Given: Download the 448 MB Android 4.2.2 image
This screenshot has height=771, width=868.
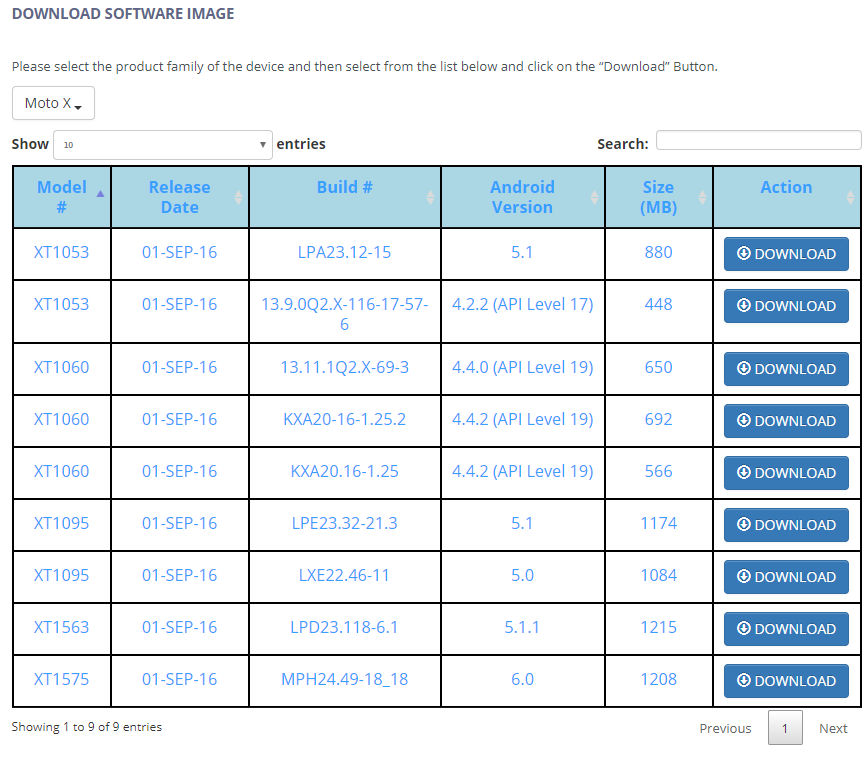Looking at the screenshot, I should (786, 306).
